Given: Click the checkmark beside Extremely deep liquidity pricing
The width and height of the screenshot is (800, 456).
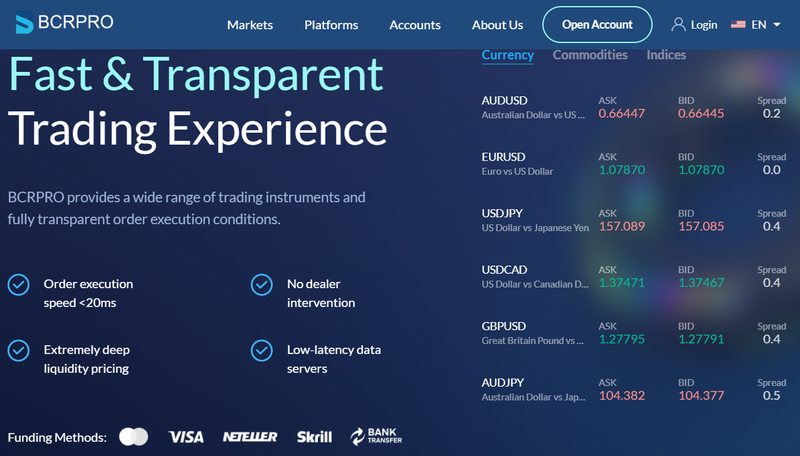Looking at the screenshot, I should 18,350.
